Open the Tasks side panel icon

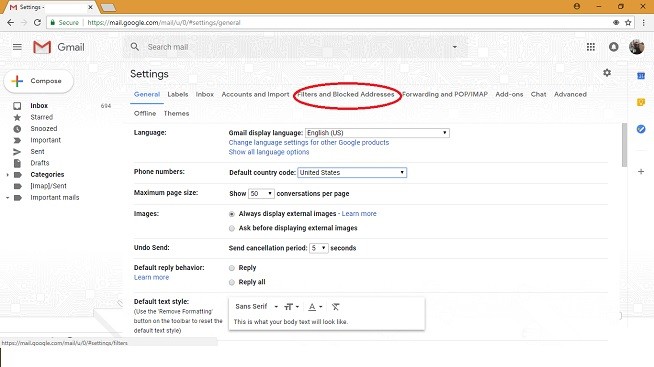641,129
